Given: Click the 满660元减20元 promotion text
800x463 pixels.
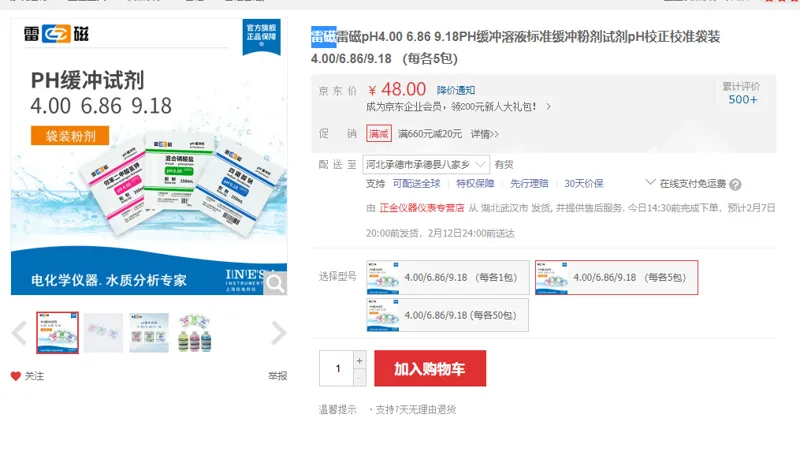Looking at the screenshot, I should coord(430,134).
